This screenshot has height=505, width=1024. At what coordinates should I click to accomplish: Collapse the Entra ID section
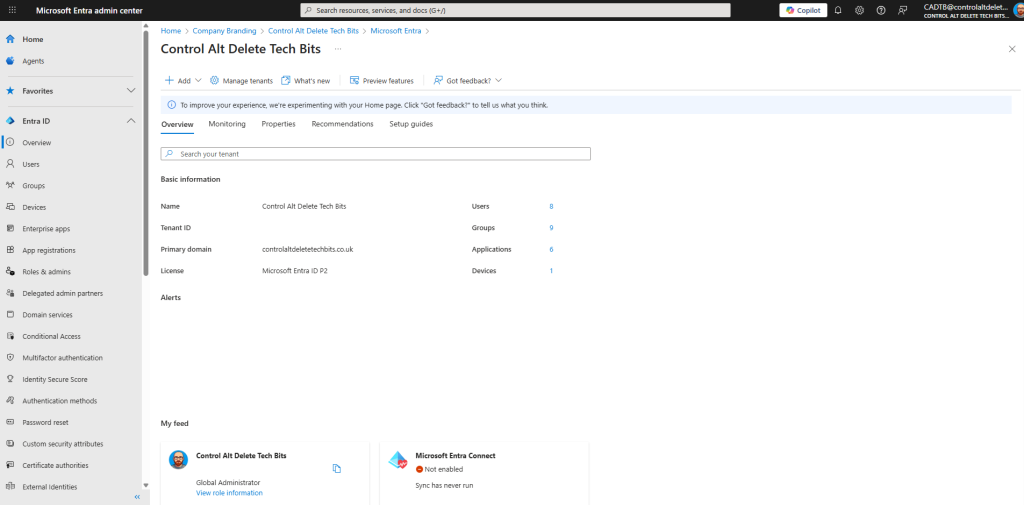[x=130, y=121]
